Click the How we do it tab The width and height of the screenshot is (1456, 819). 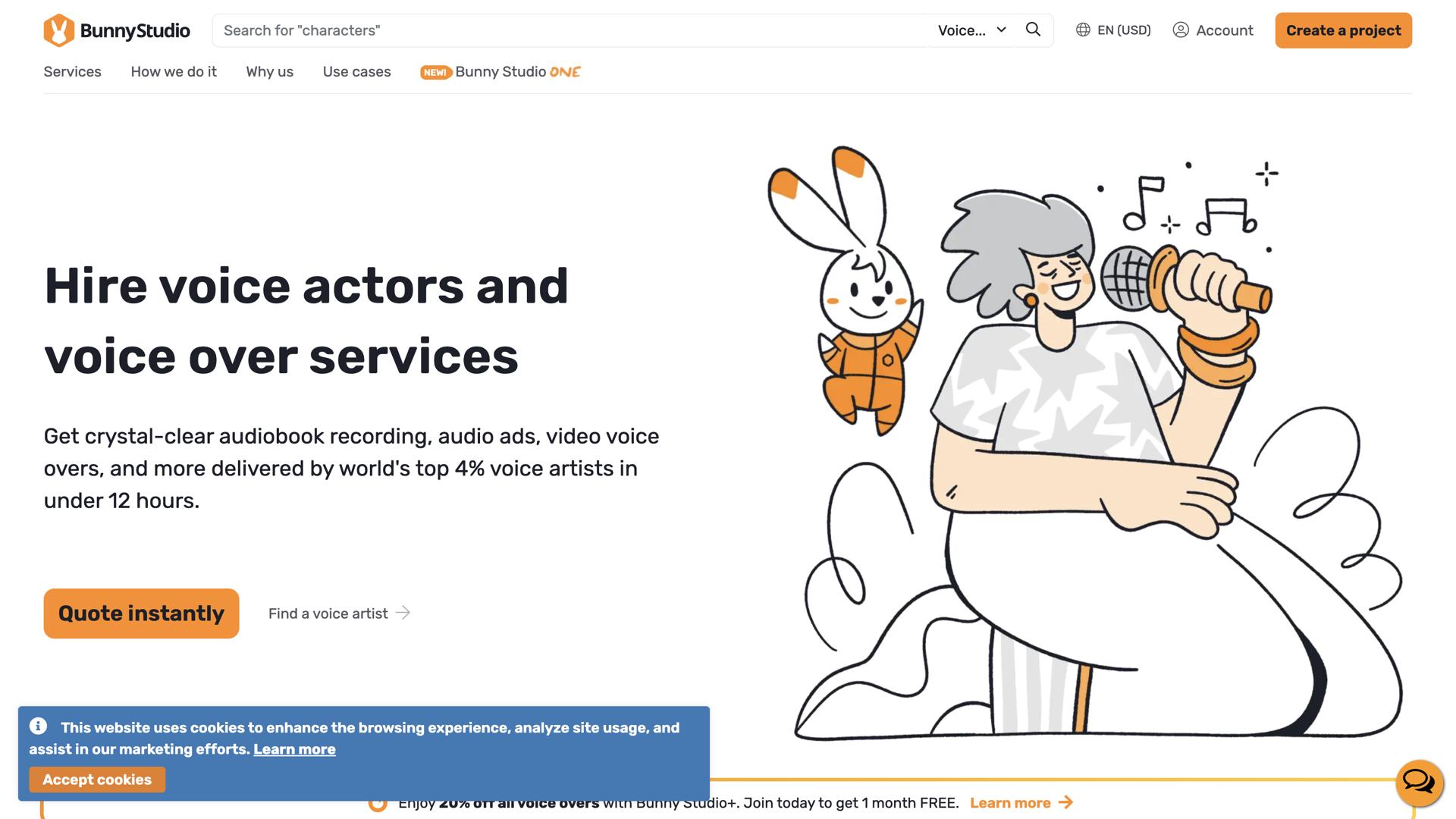click(x=173, y=71)
